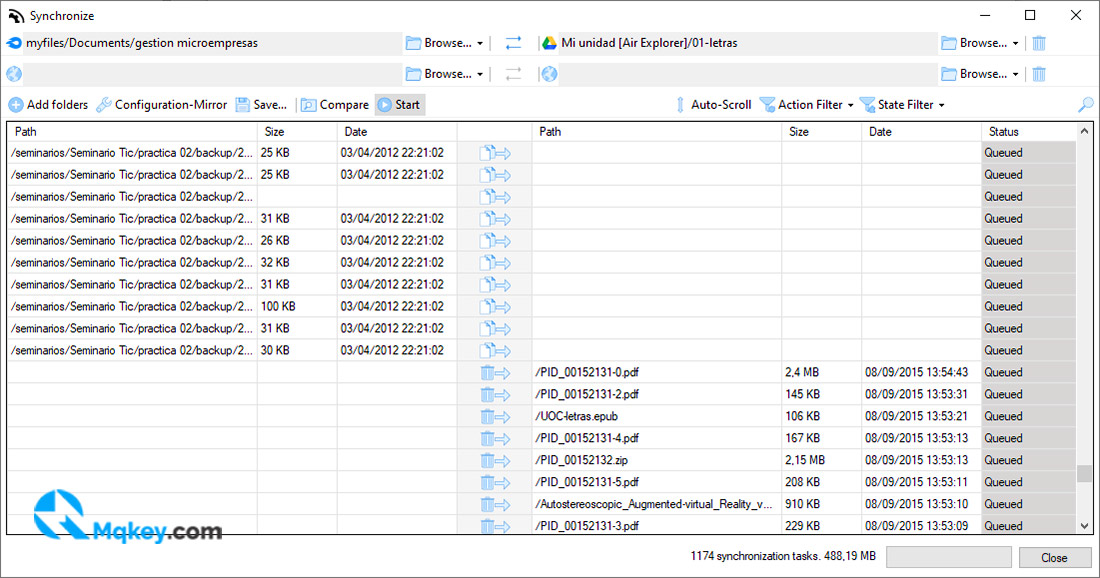The height and width of the screenshot is (578, 1100).
Task: Click the delete action icon for /UOC-letras.epub
Action: tap(495, 416)
